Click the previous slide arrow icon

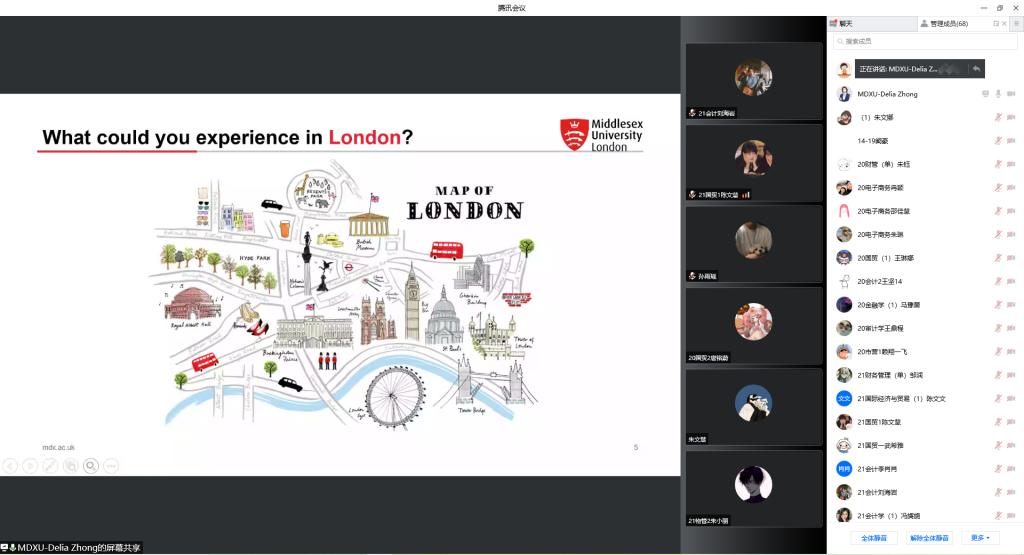(x=10, y=465)
